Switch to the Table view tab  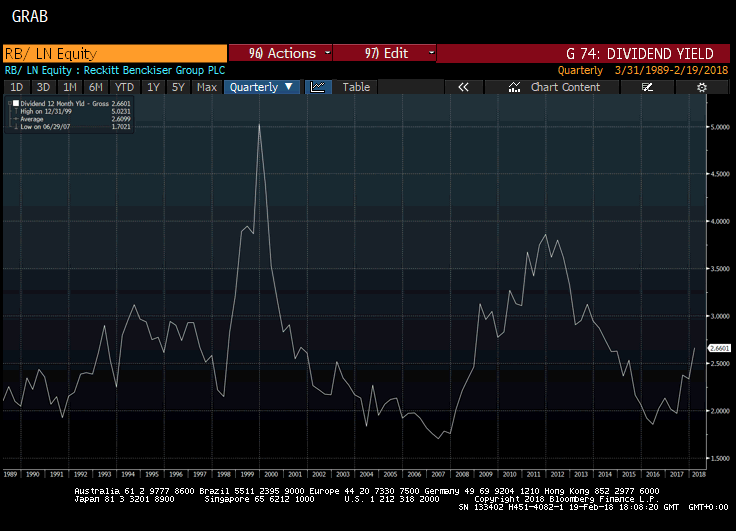[356, 87]
